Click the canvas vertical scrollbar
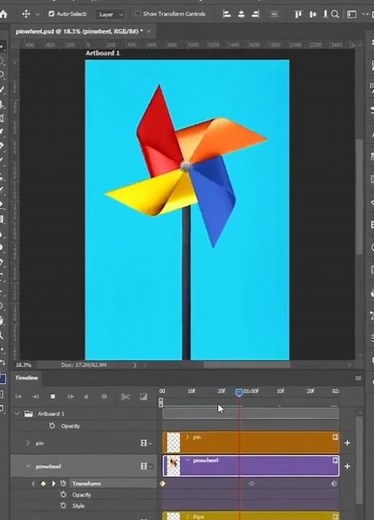This screenshot has width=374, height=520. click(x=359, y=197)
